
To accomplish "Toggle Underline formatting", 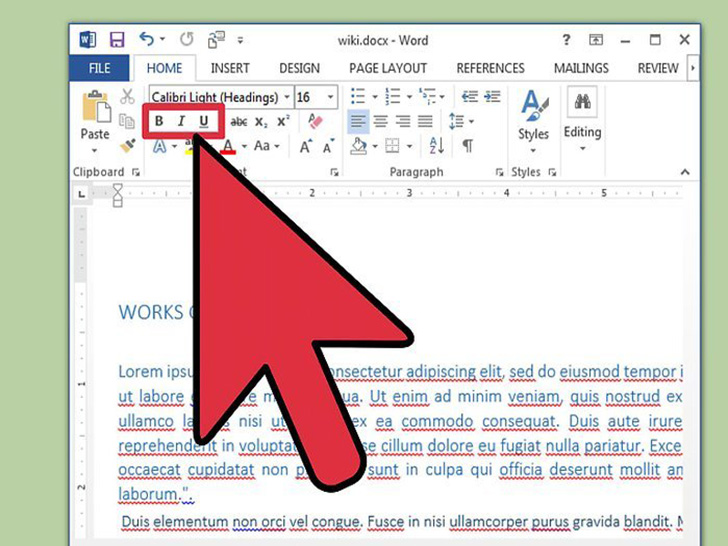I will (x=203, y=121).
